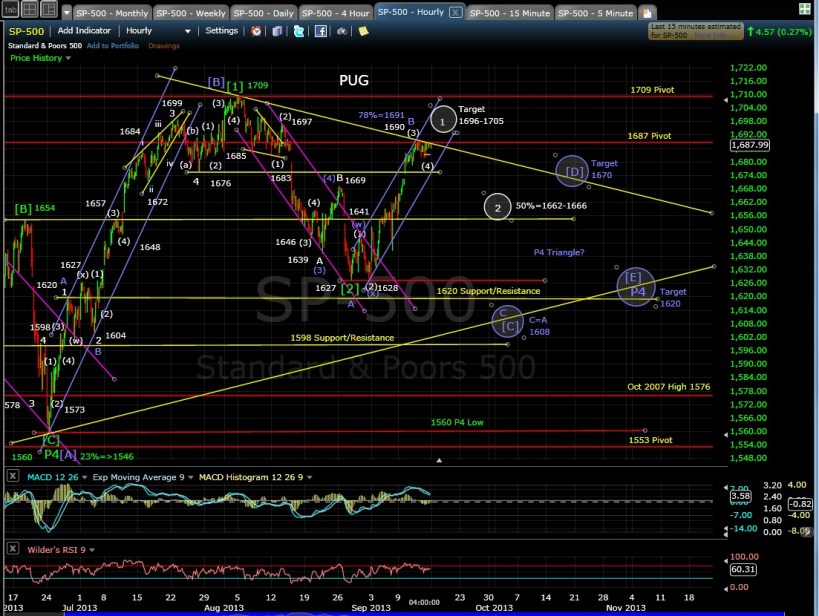Viewport: 819px width, 616px height.
Task: Close the SP-500 - Hourly tab
Action: 455,12
